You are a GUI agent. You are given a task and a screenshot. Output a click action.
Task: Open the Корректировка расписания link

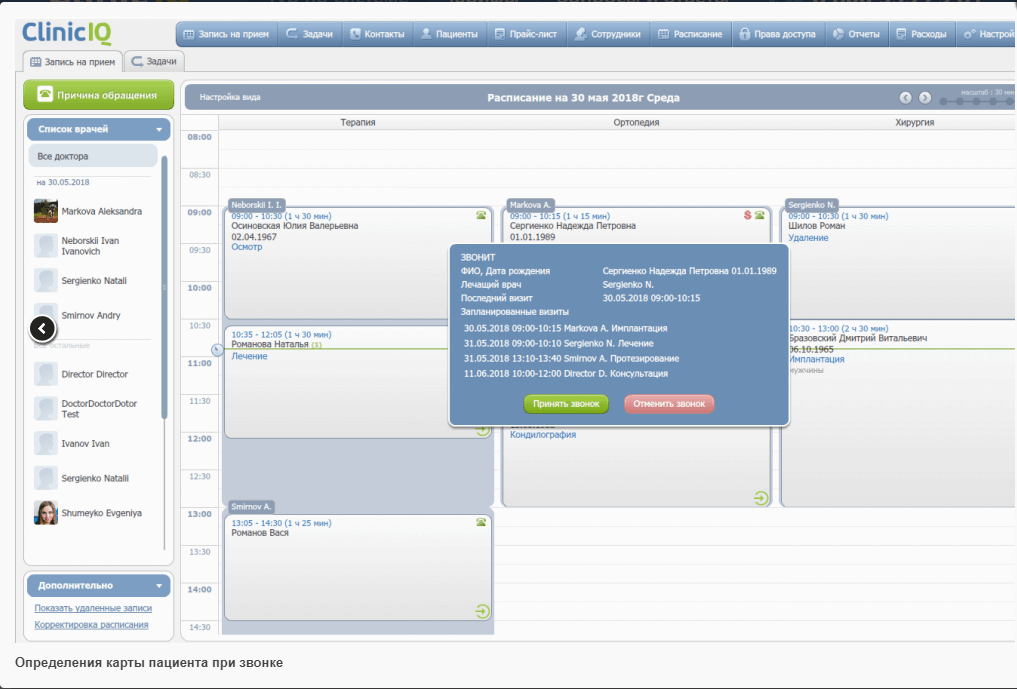(x=91, y=625)
